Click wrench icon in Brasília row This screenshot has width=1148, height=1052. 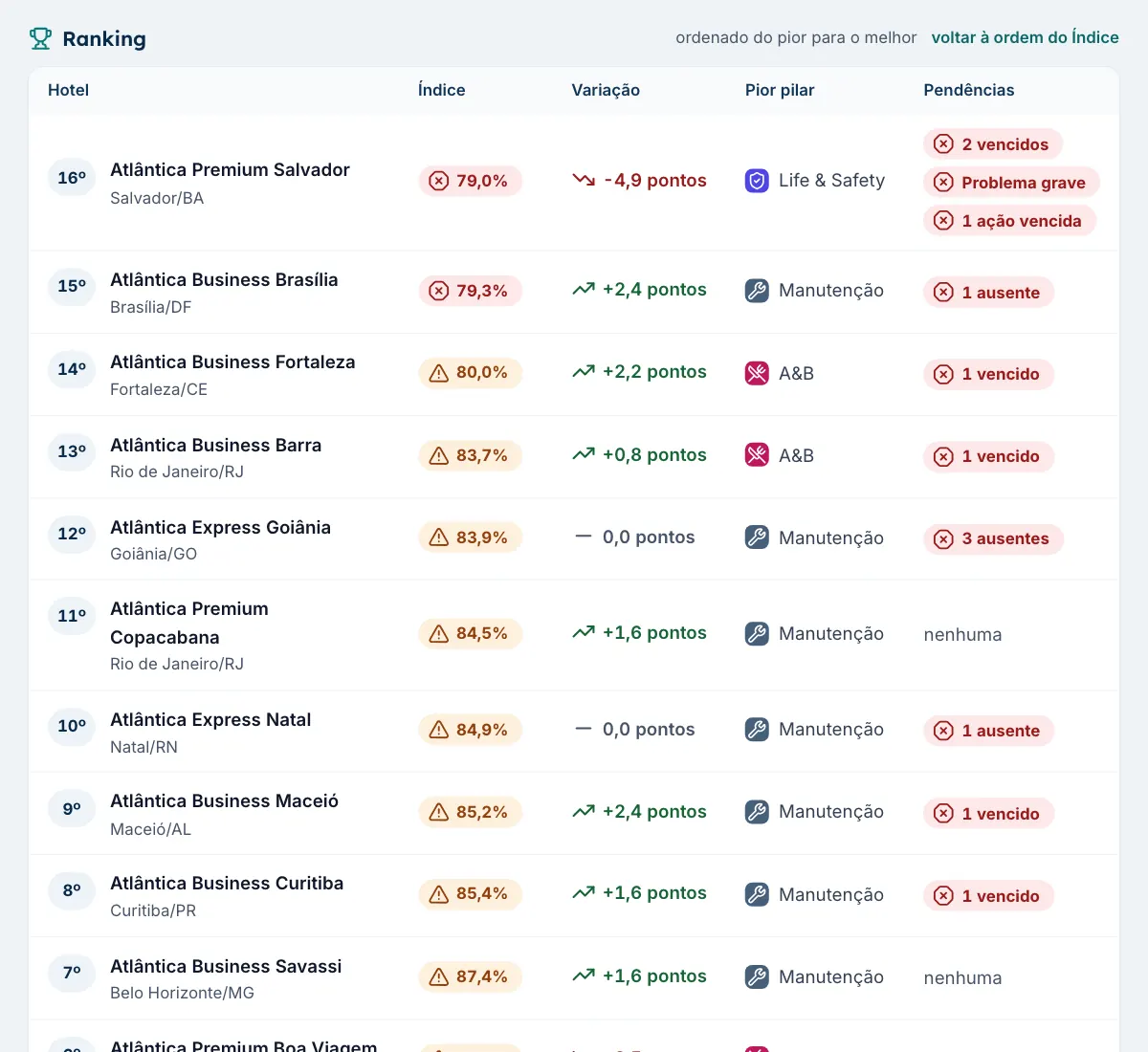click(757, 291)
